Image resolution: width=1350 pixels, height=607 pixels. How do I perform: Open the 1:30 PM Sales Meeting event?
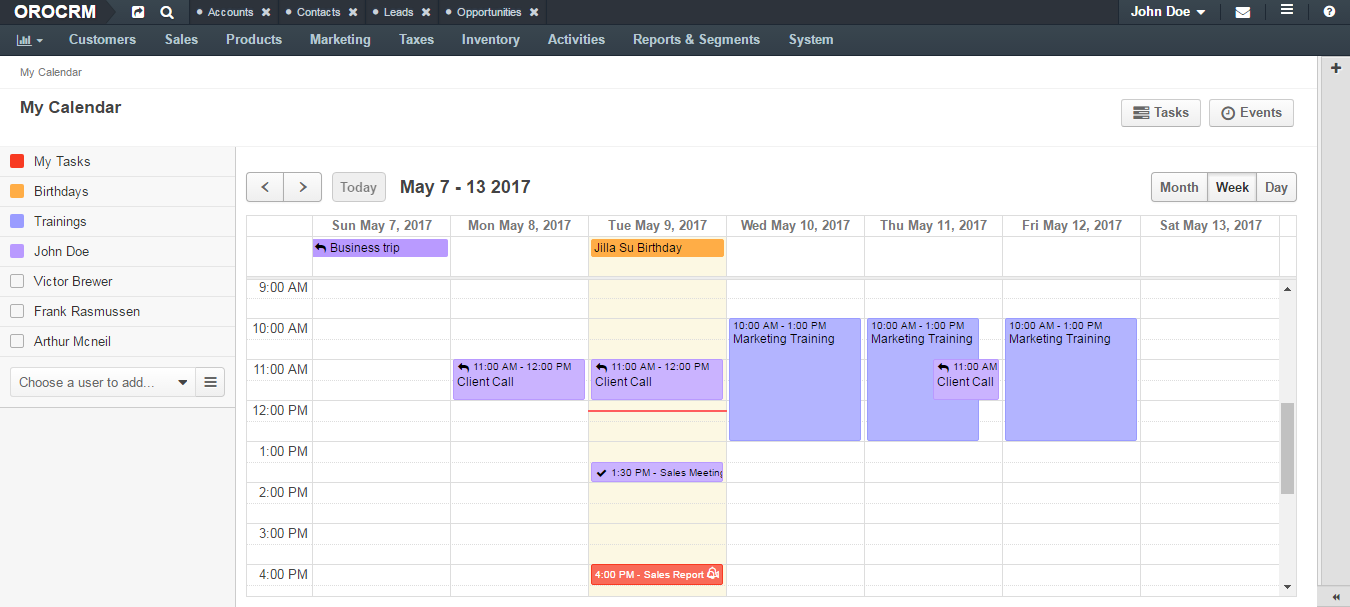[656, 472]
